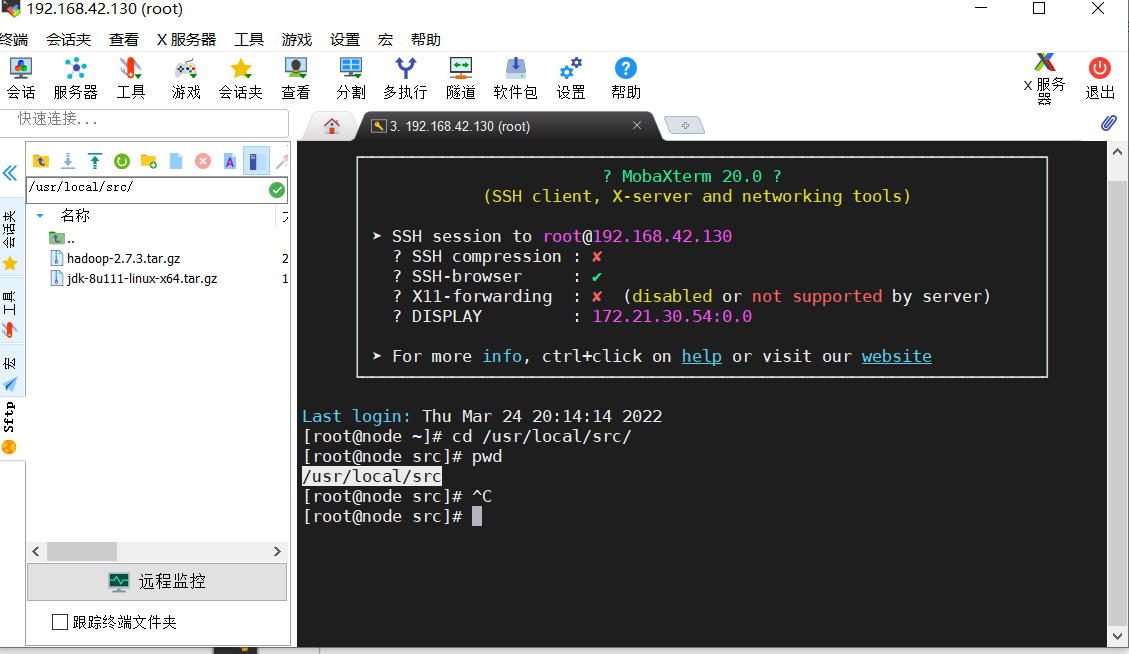The width and height of the screenshot is (1129, 654).
Task: Click the help link in terminal banner
Action: click(701, 356)
